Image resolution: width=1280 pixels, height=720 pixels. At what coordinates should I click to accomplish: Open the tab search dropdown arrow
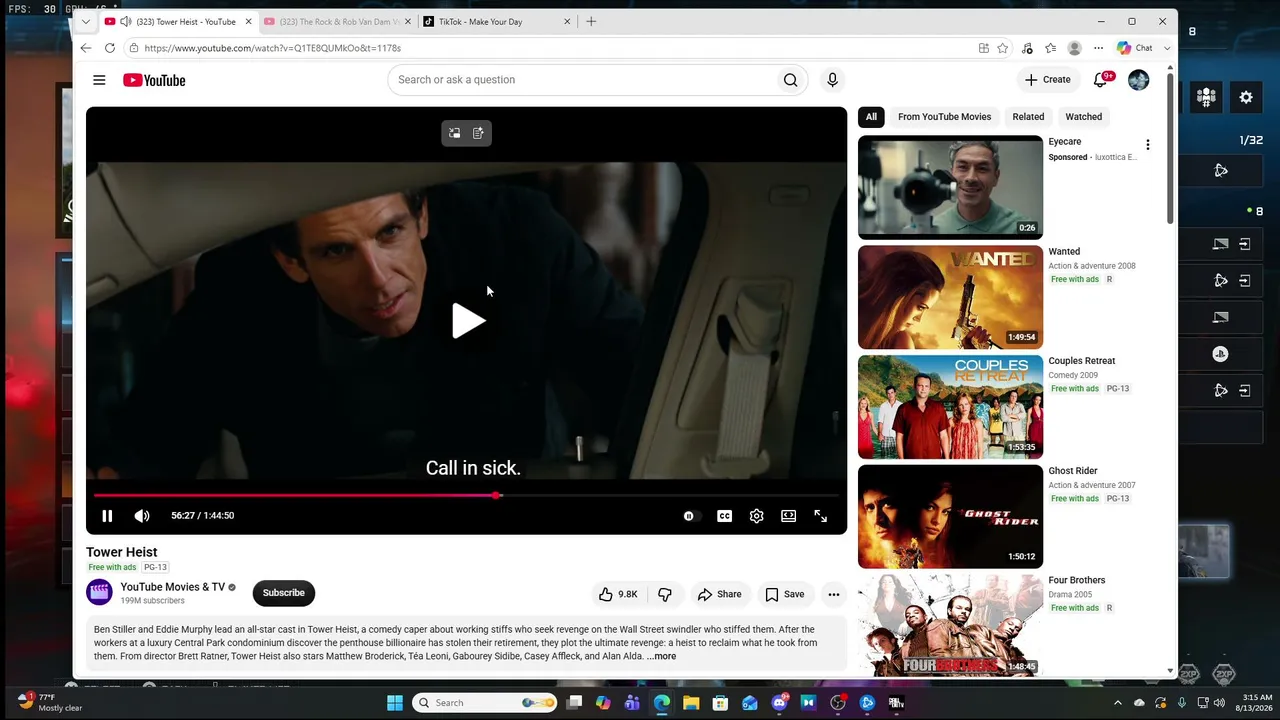pyautogui.click(x=86, y=22)
